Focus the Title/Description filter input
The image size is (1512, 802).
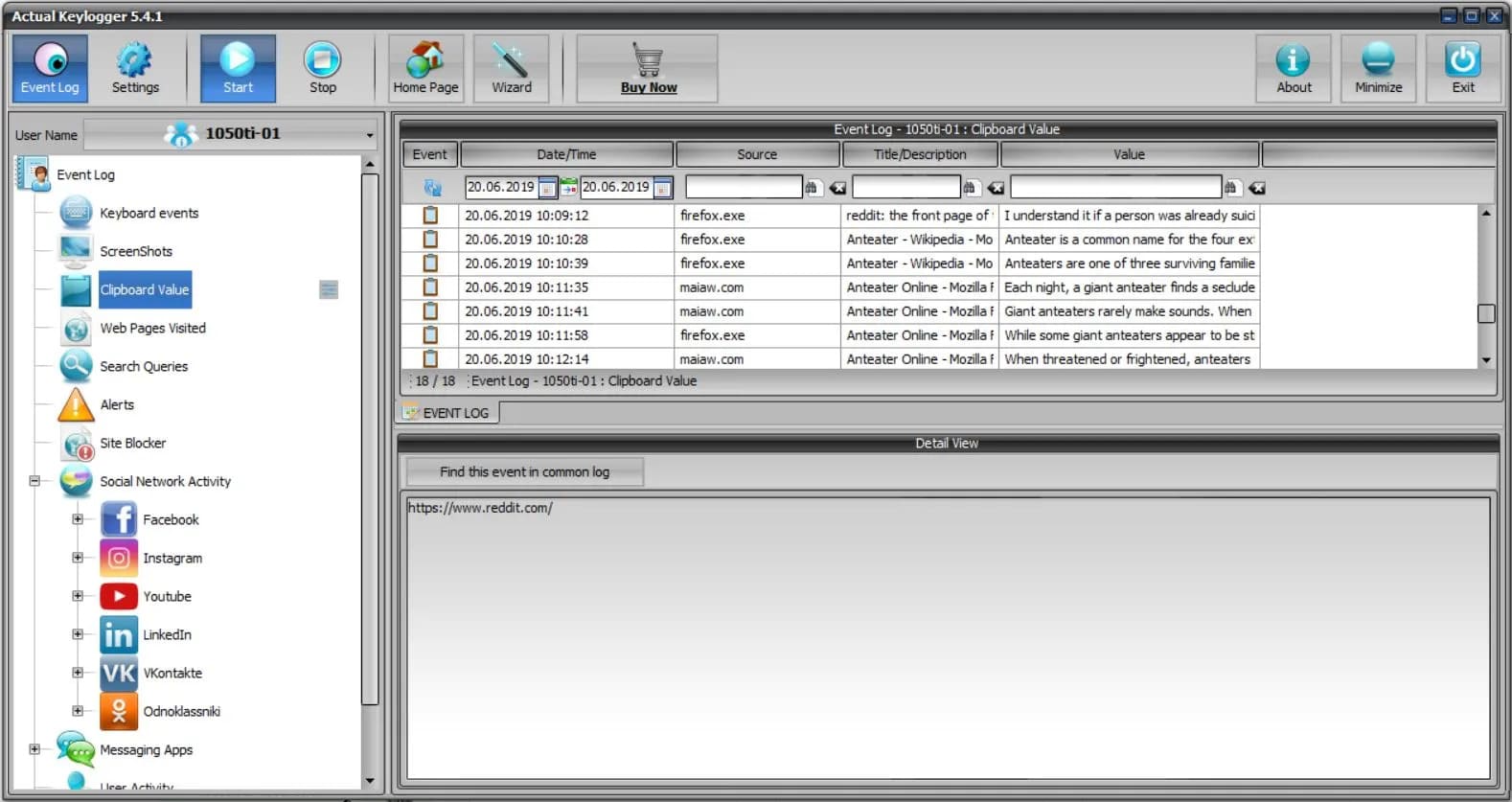(x=906, y=187)
